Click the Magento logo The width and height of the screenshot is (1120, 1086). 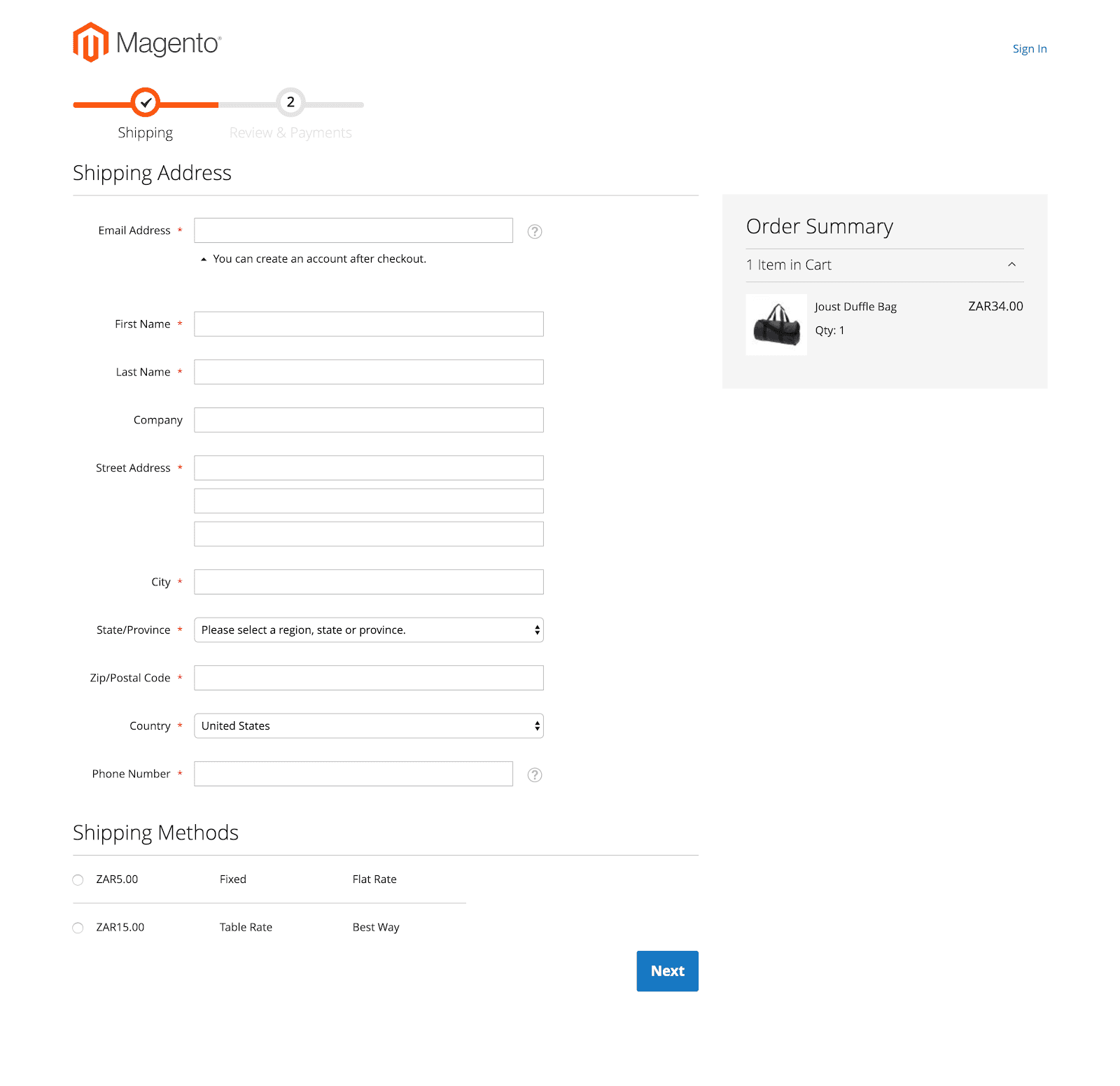point(145,42)
